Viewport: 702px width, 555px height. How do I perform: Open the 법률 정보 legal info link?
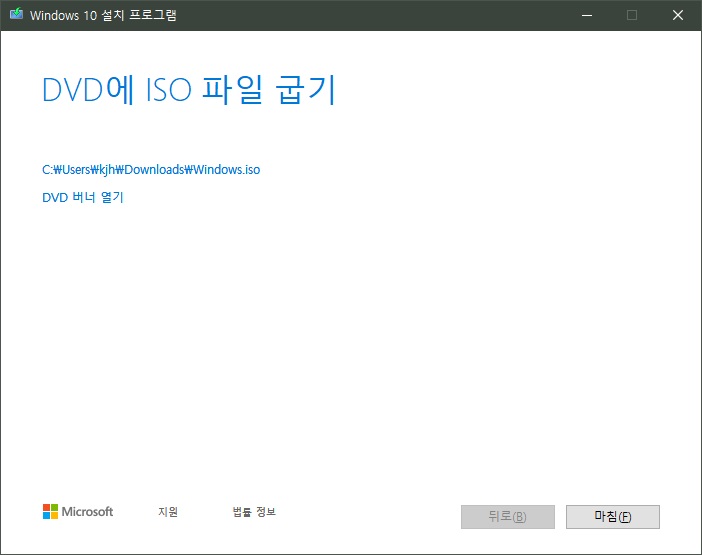(254, 512)
